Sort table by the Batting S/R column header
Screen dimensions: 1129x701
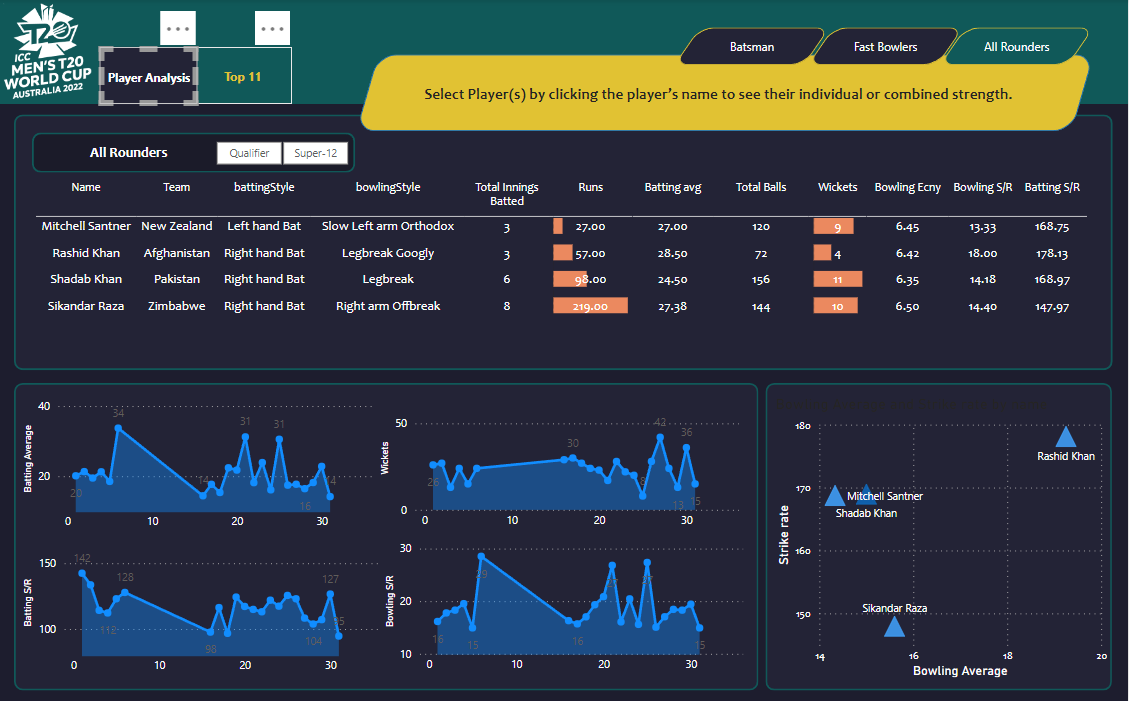pos(1052,187)
